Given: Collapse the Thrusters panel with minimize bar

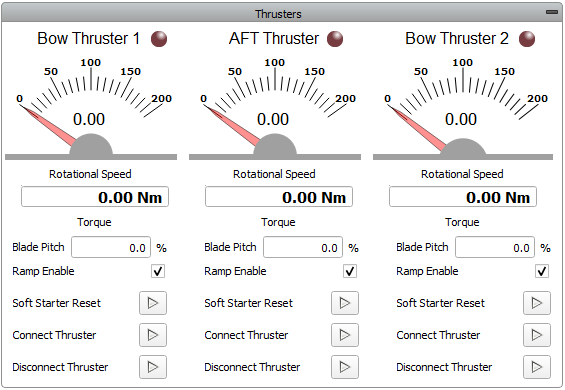Looking at the screenshot, I should (x=552, y=12).
